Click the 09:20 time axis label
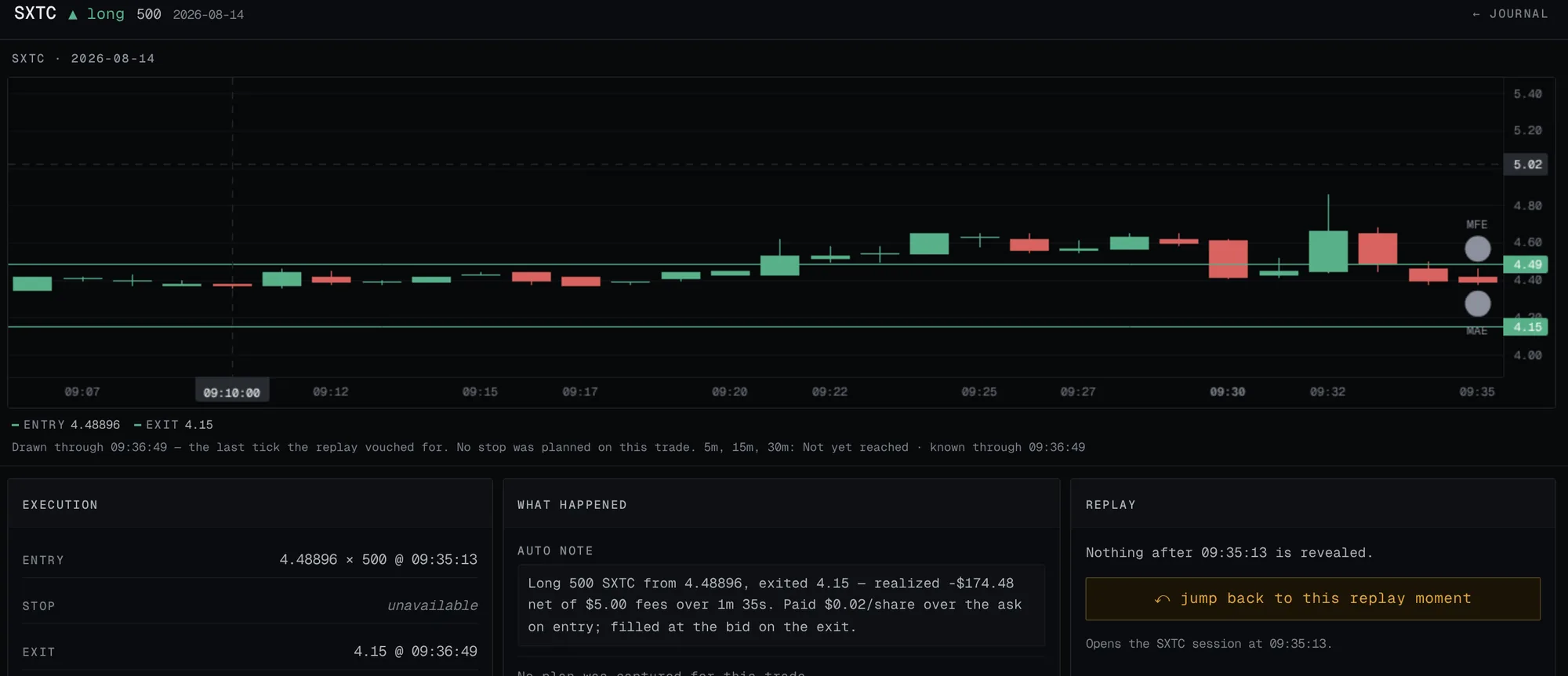Viewport: 1568px width, 676px height. coord(730,392)
